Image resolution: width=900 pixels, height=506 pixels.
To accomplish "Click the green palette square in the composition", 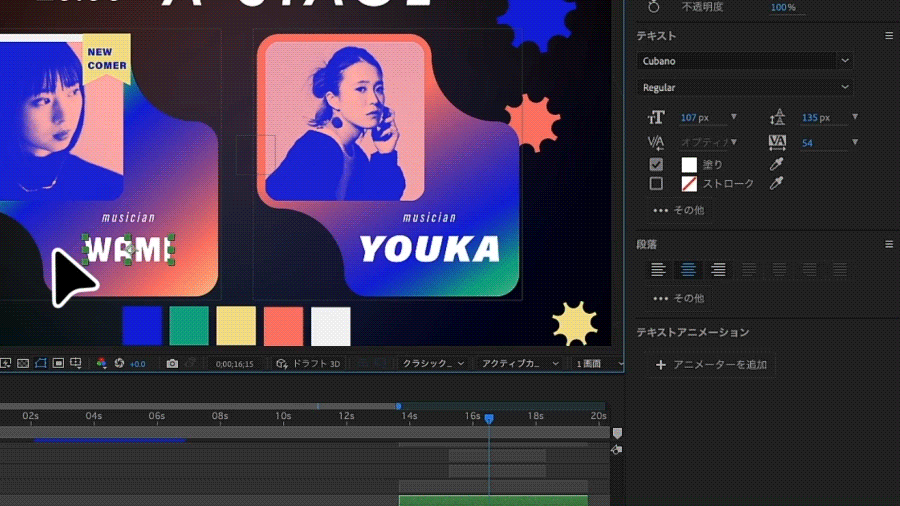I will point(189,326).
